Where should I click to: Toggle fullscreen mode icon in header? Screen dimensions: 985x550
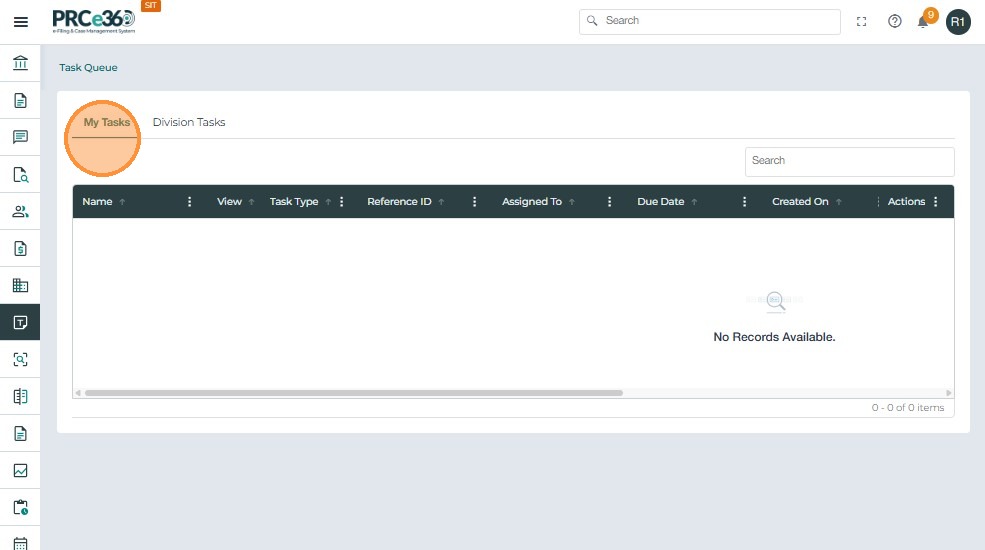point(861,22)
